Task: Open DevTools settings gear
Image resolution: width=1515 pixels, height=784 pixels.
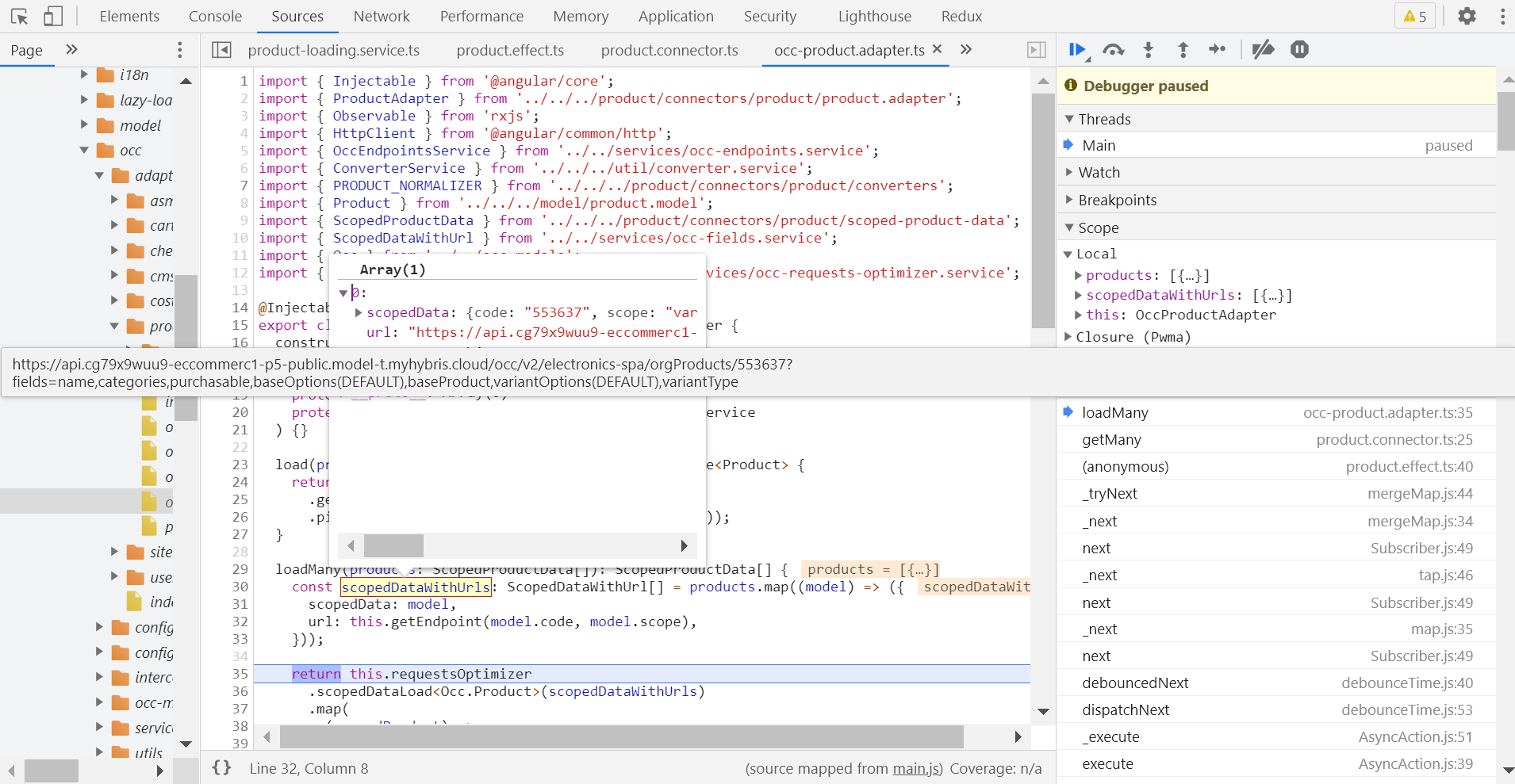Action: 1467,16
